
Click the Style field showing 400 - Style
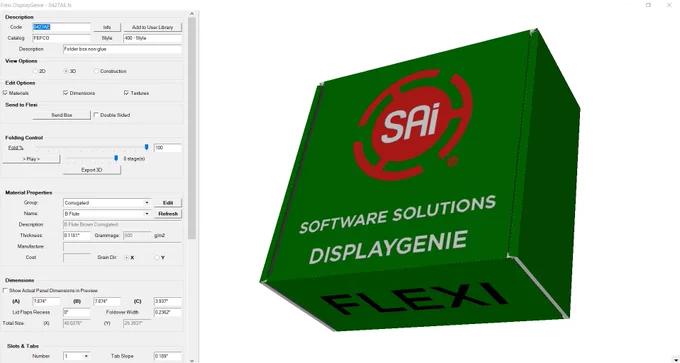152,38
